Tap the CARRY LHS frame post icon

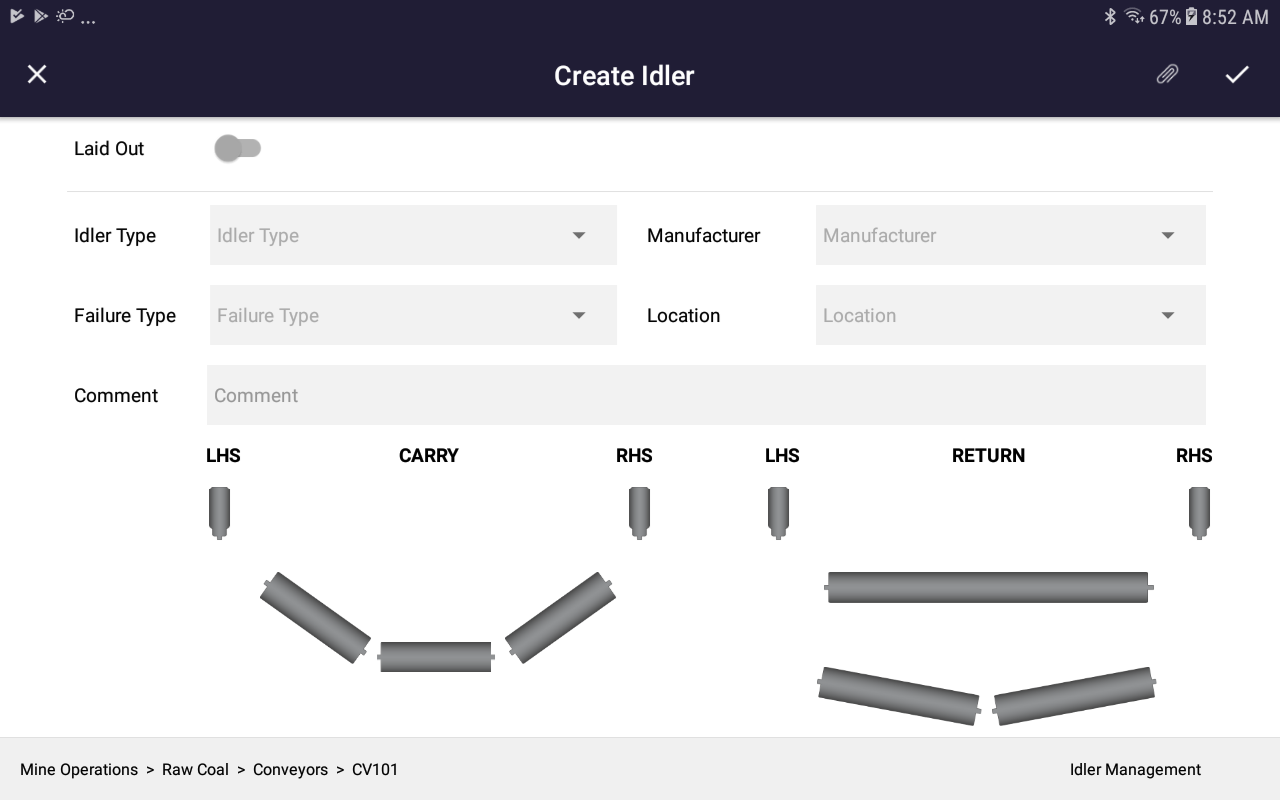pos(219,513)
